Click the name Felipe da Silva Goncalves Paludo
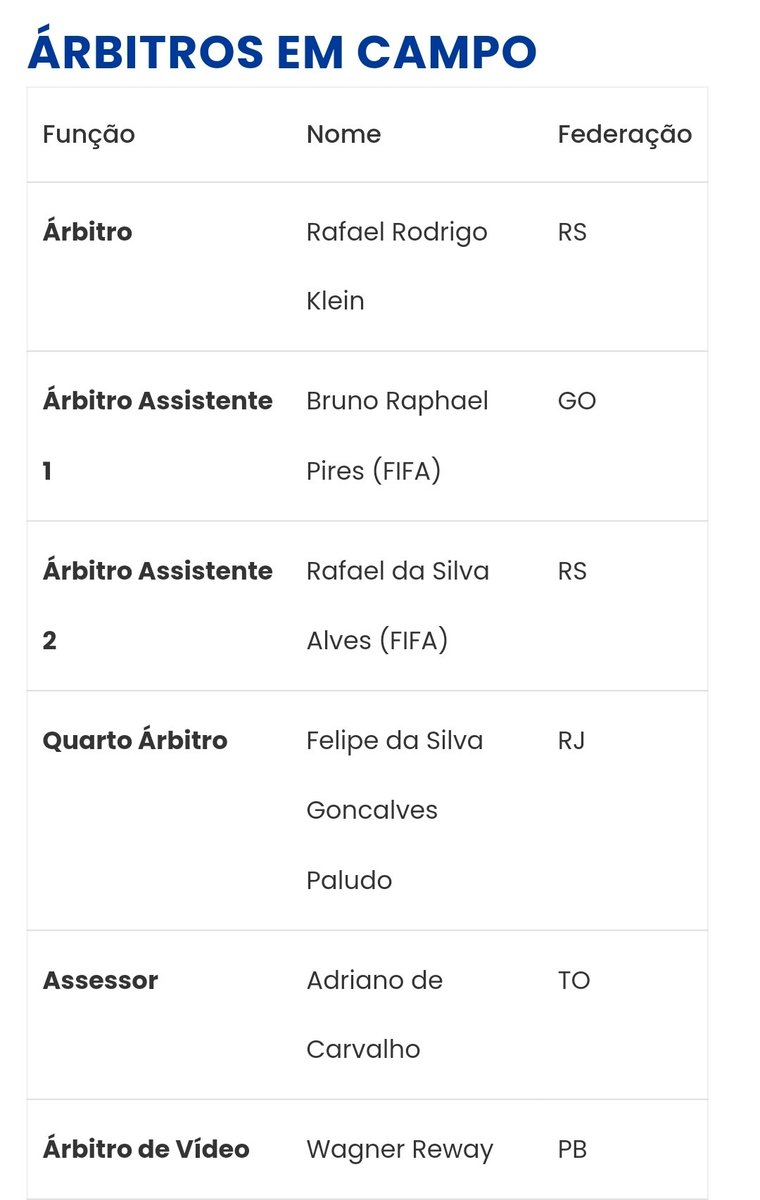The image size is (760, 1200). pos(394,810)
